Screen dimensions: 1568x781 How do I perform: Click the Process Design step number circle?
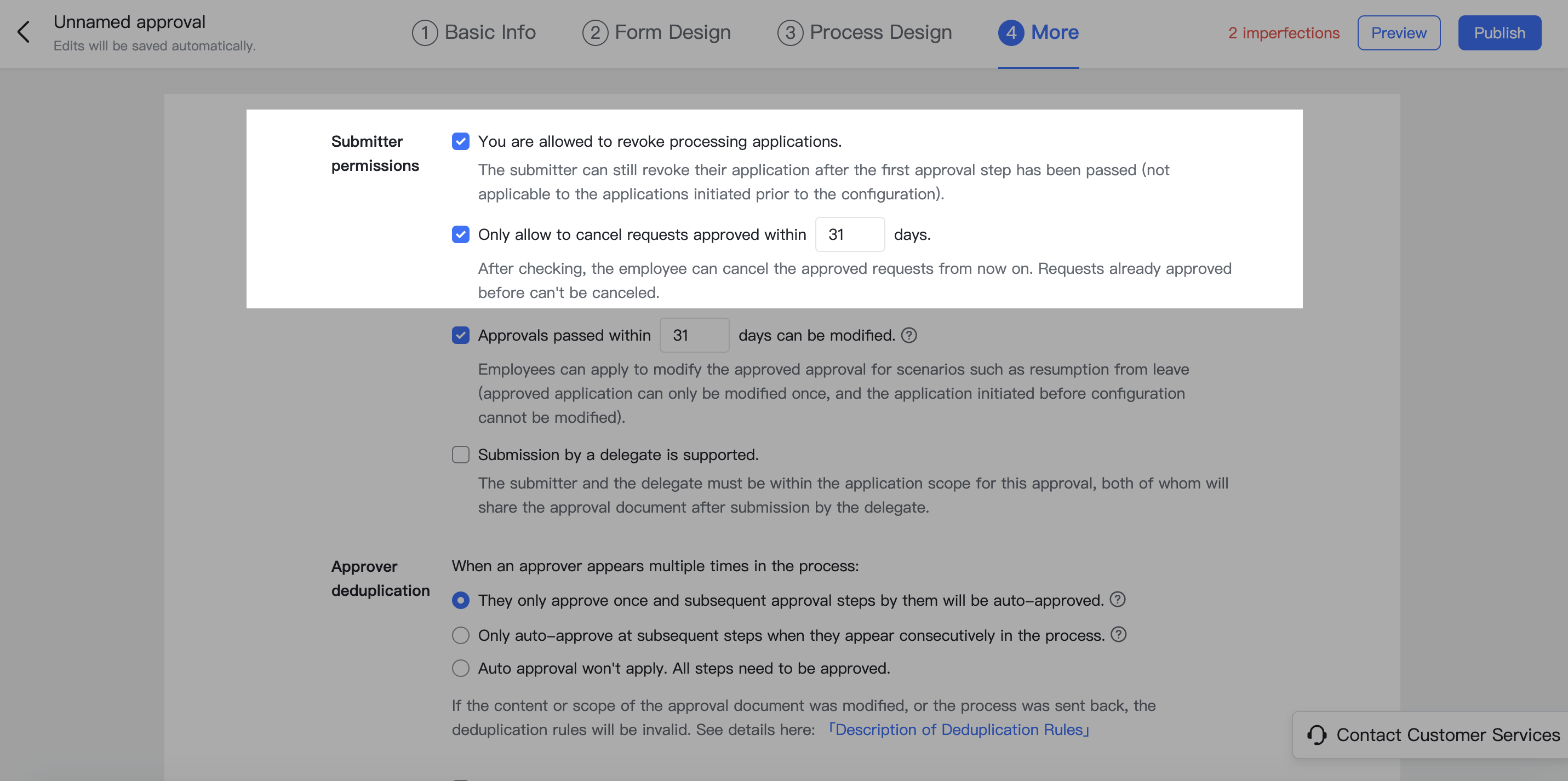point(791,32)
